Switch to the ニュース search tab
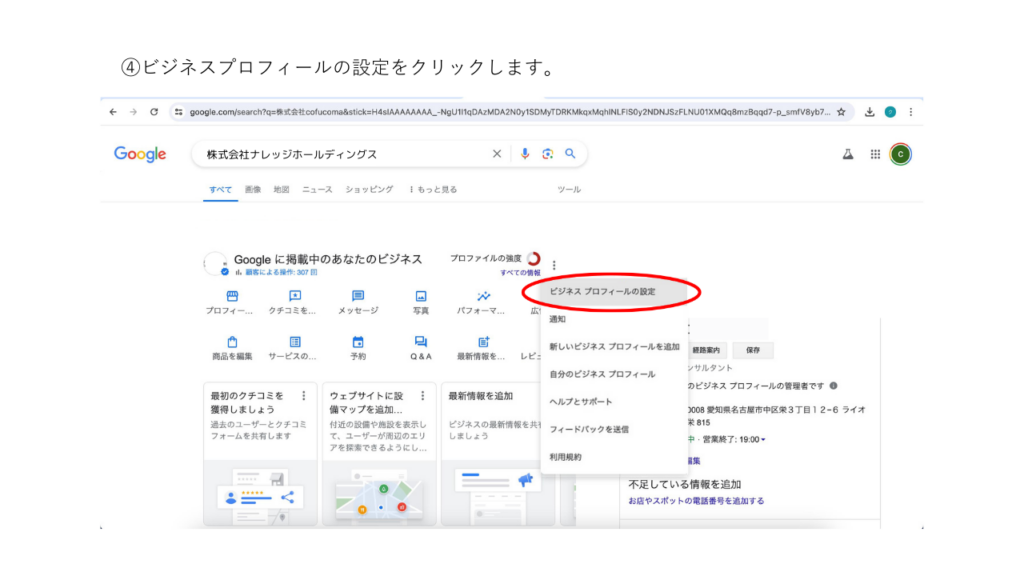Screen dimensions: 1024x576 317,189
